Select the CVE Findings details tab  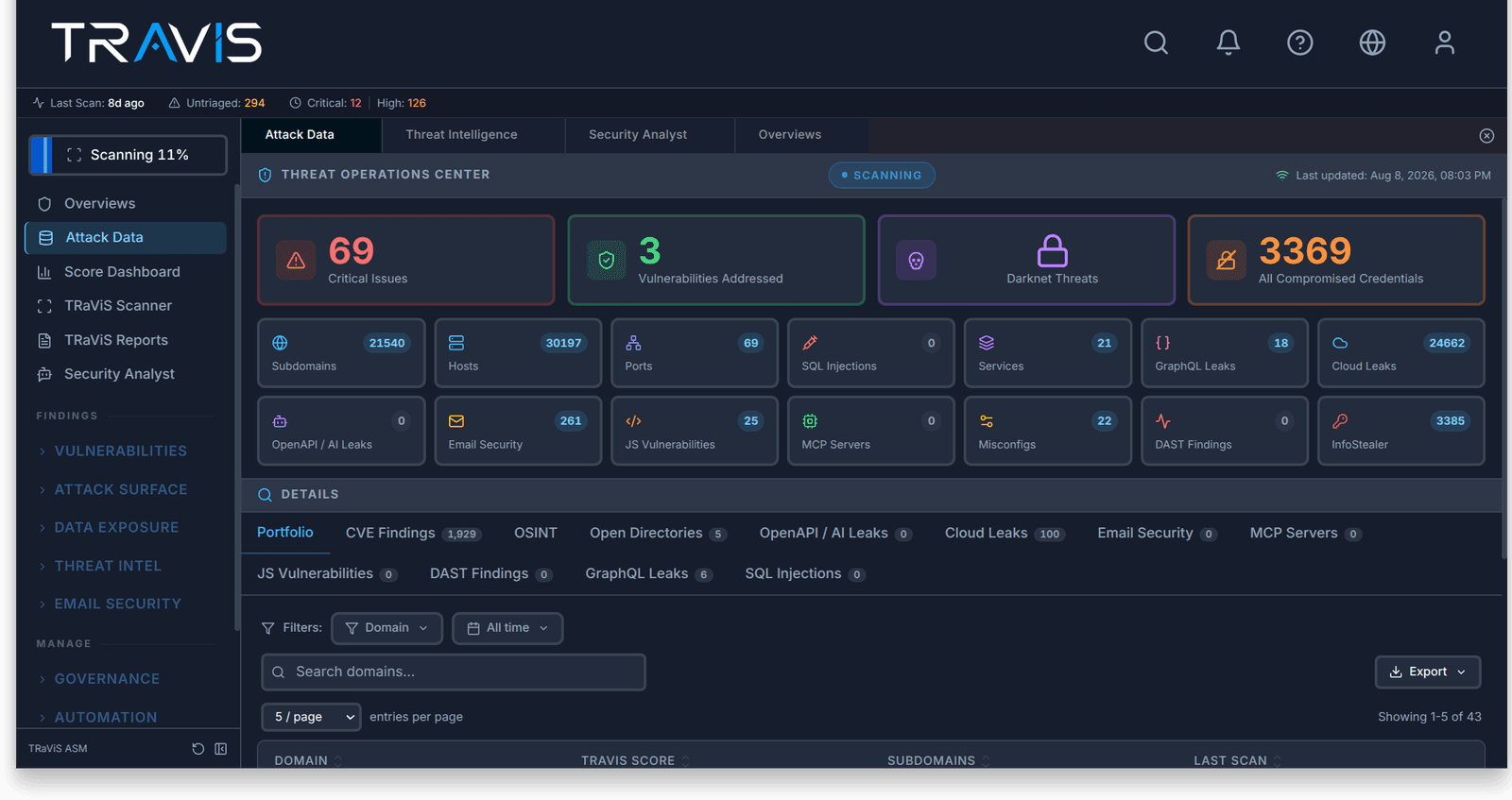click(x=413, y=534)
